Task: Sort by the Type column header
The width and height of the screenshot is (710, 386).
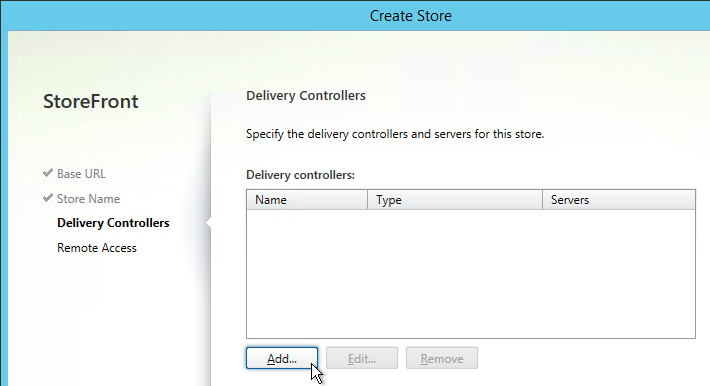Action: (x=455, y=200)
